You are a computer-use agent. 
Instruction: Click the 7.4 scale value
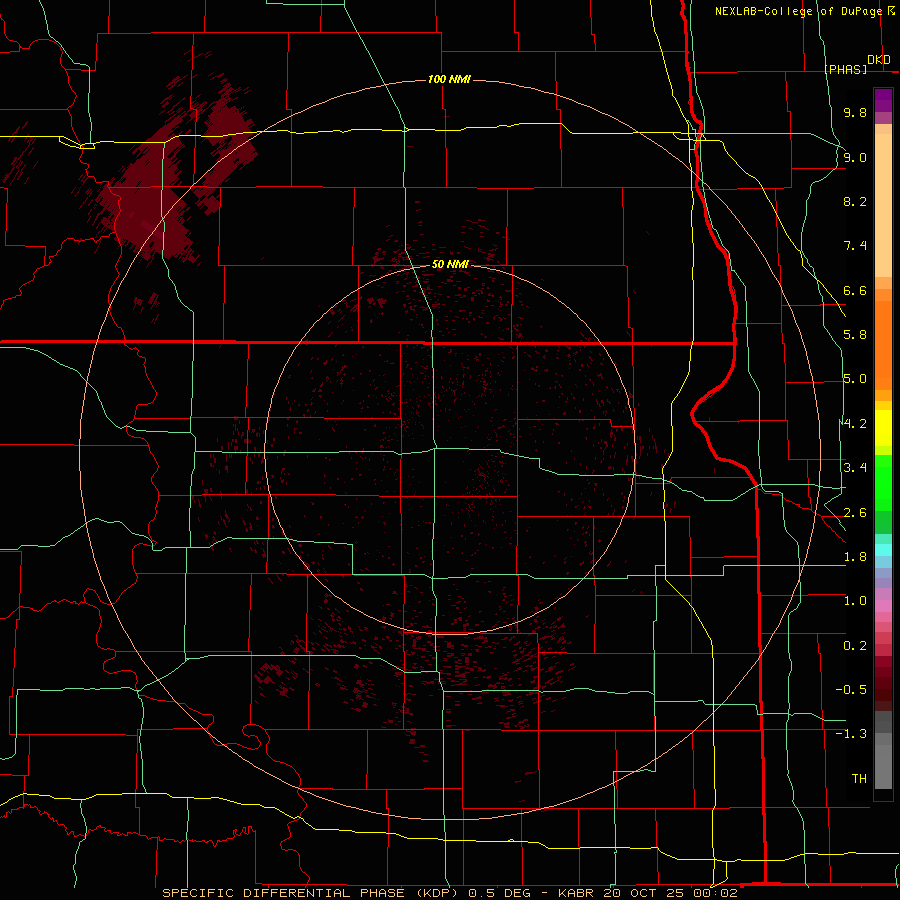855,246
